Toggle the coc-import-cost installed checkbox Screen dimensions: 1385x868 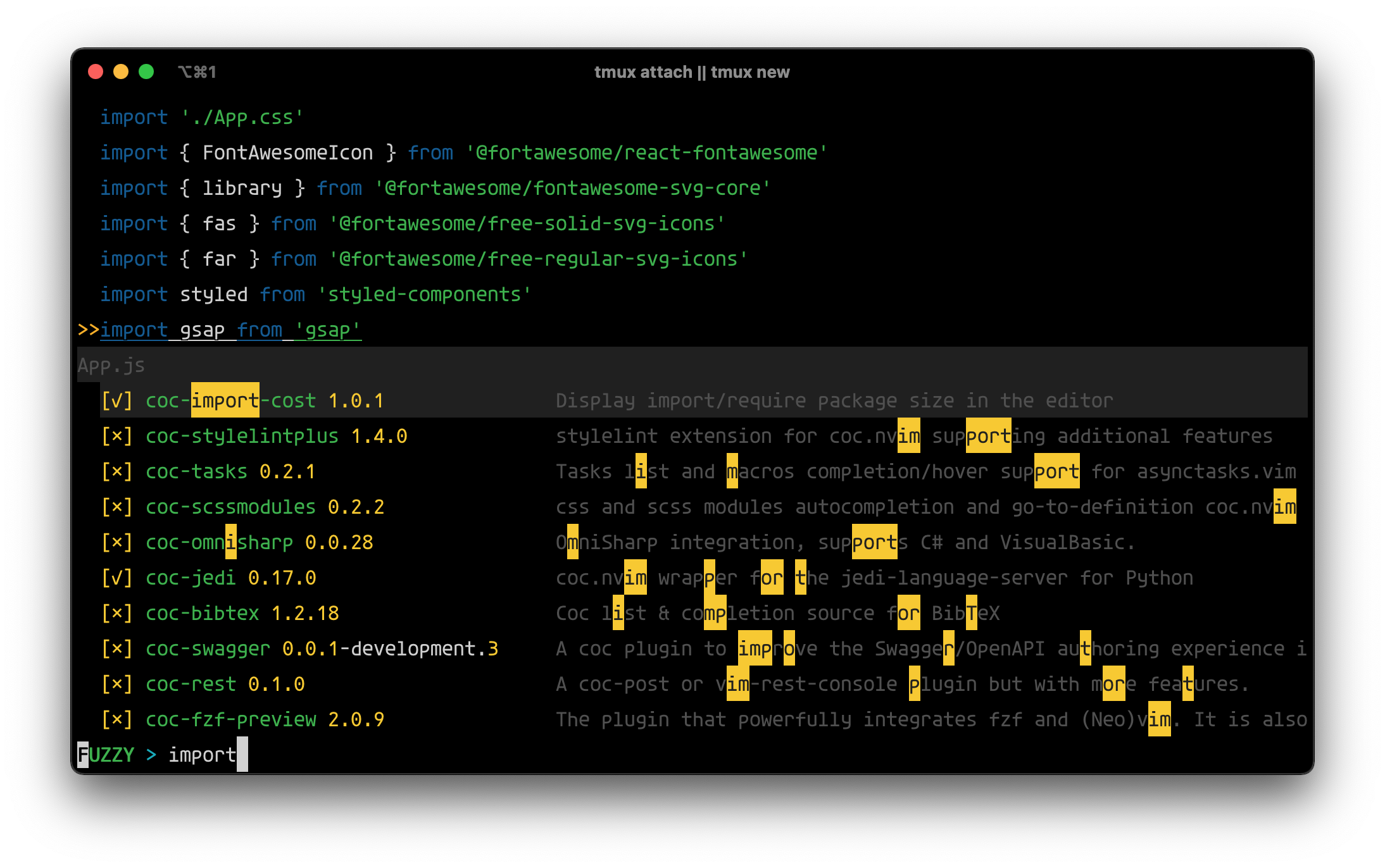(x=117, y=400)
